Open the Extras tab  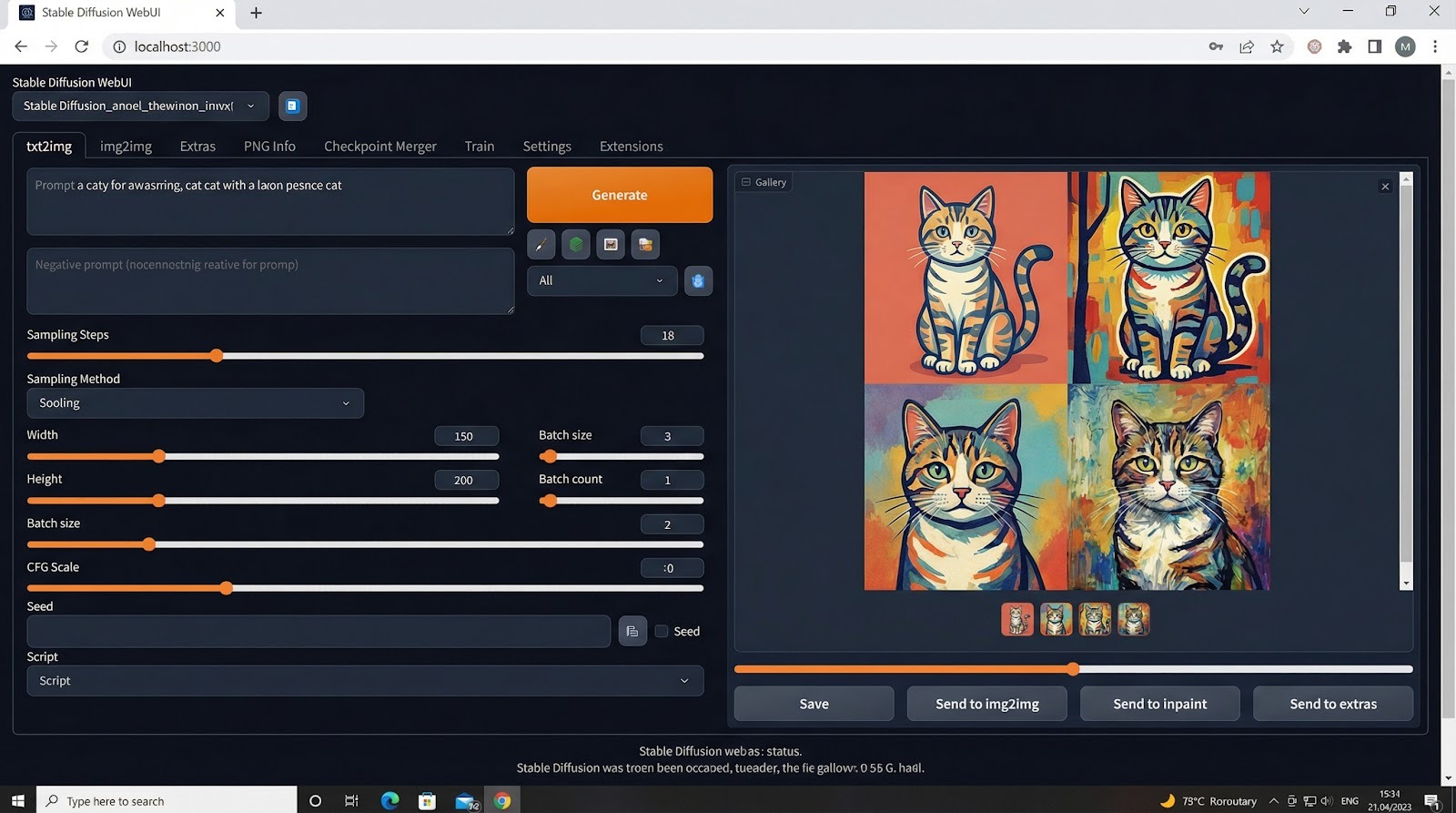[x=197, y=146]
